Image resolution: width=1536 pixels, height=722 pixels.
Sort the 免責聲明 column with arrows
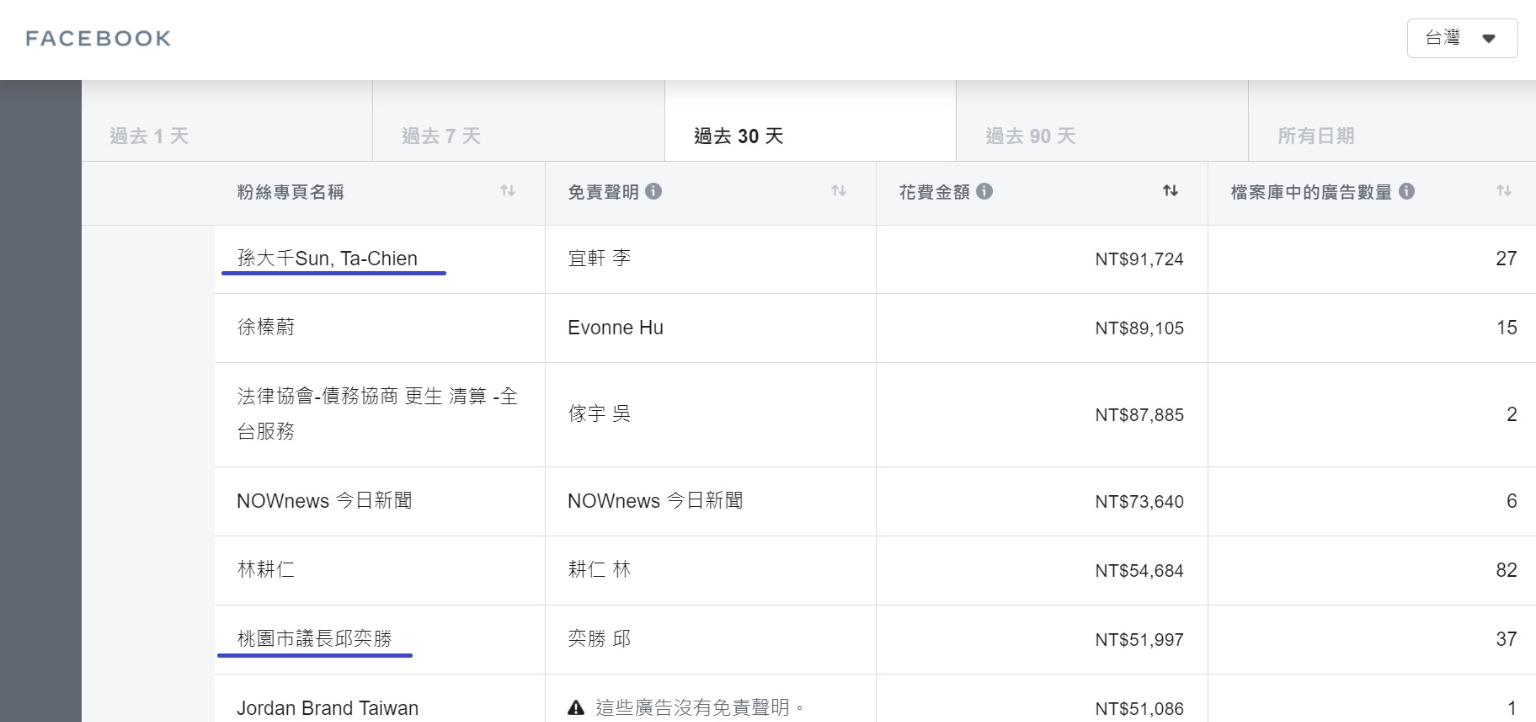coord(839,191)
